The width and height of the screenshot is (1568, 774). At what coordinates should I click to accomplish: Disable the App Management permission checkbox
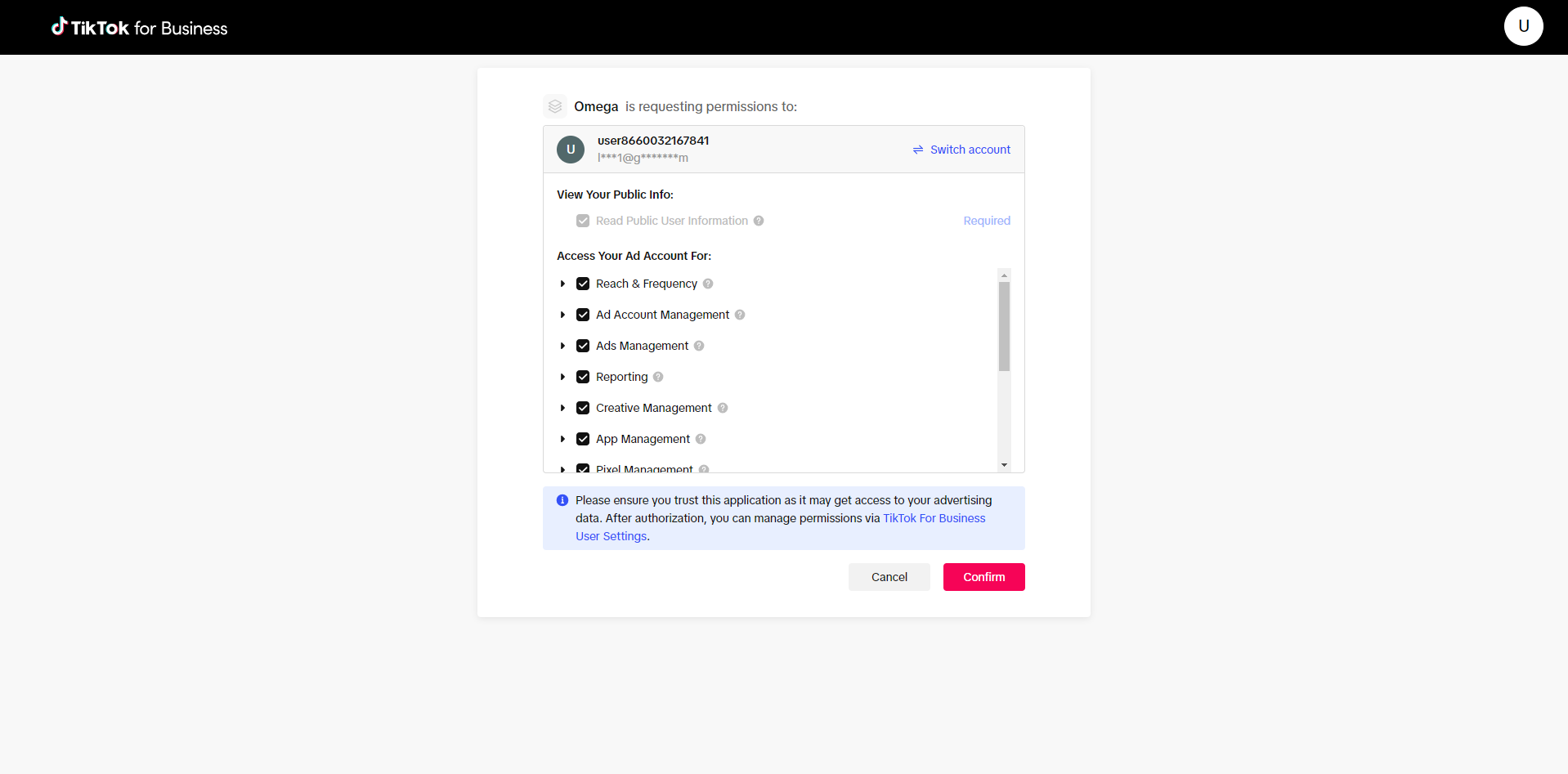coord(583,439)
